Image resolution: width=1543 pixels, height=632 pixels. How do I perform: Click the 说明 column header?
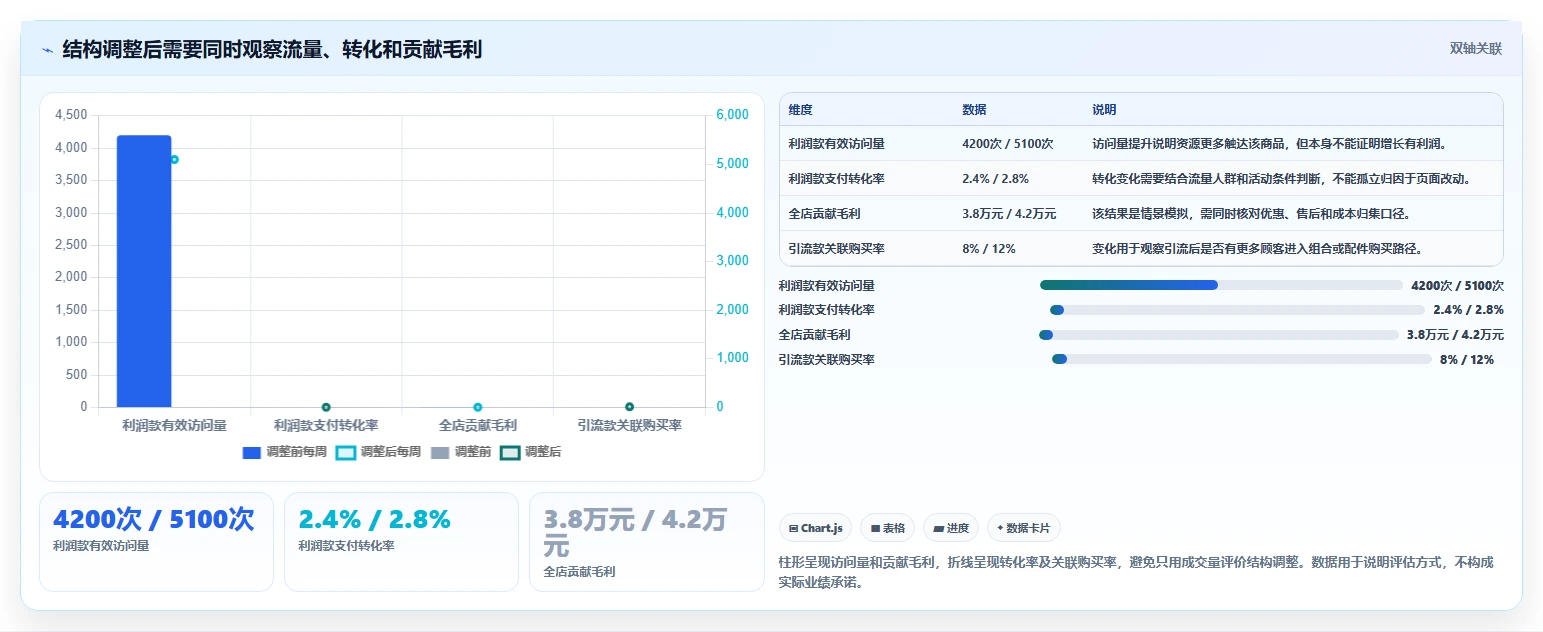coord(1104,110)
